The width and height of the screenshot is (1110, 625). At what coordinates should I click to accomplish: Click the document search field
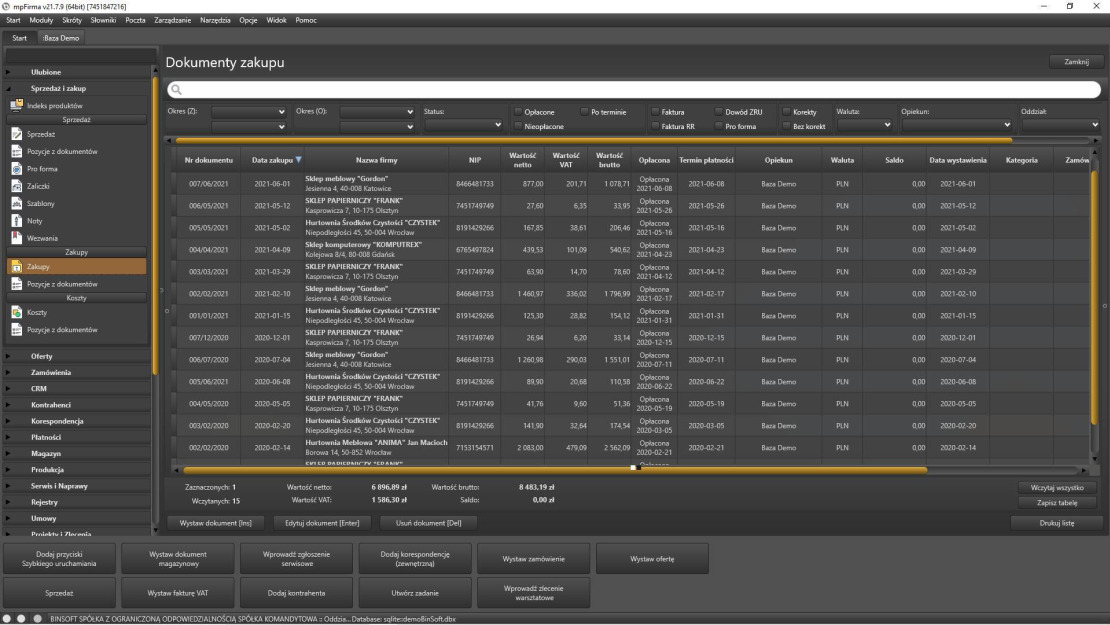pos(632,90)
